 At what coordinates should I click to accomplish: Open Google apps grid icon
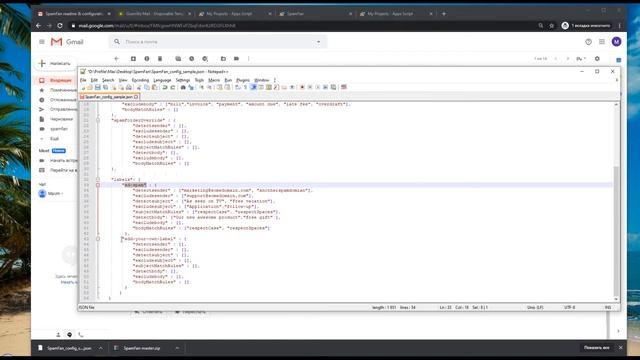click(602, 42)
